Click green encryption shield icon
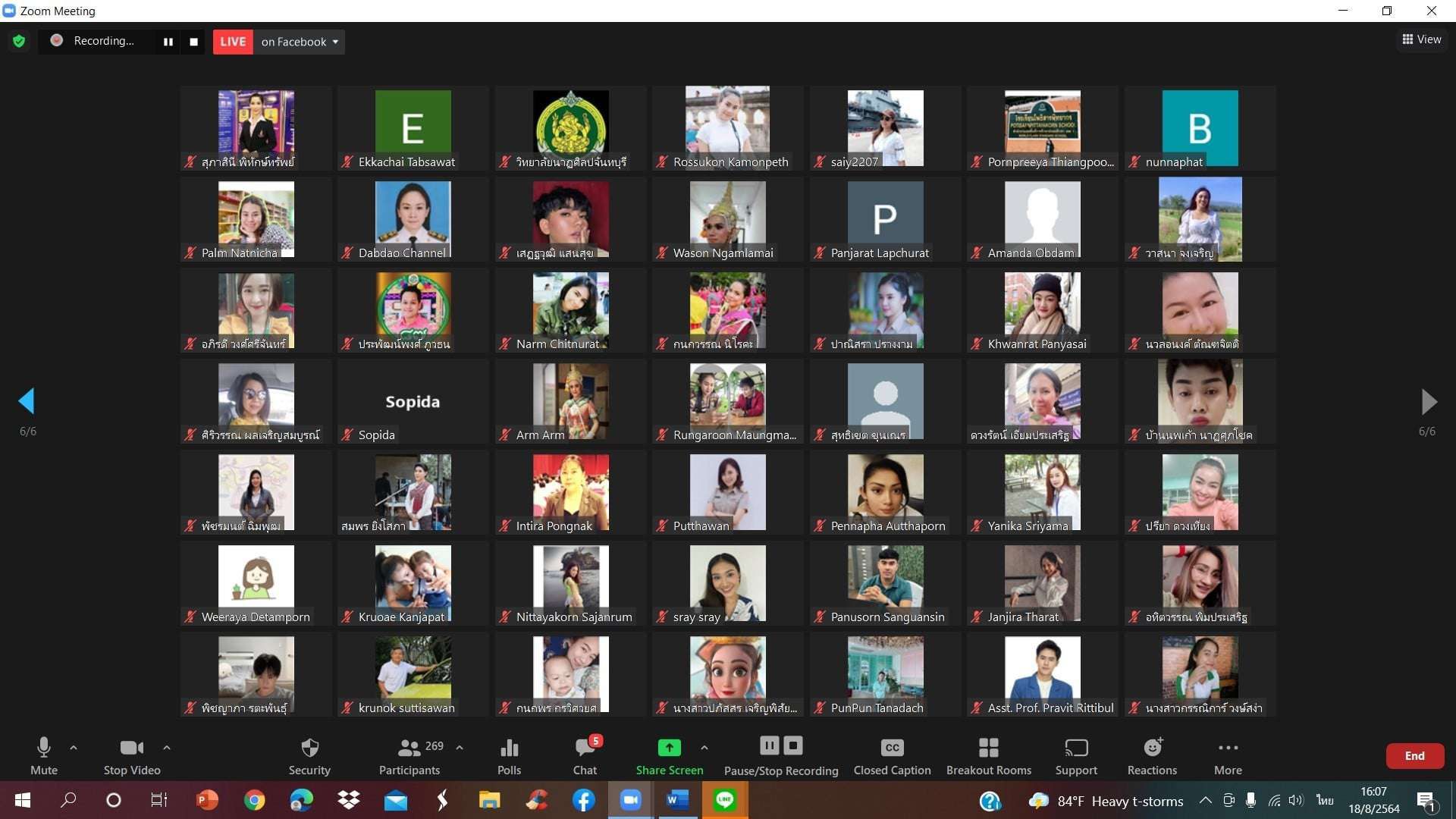The height and width of the screenshot is (819, 1456). [x=19, y=41]
